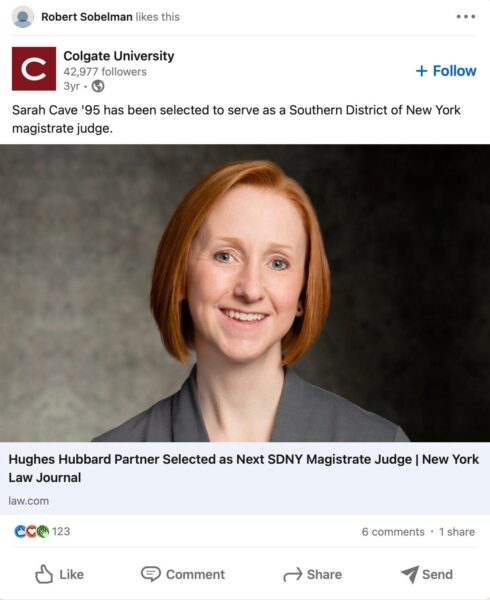
Task: Click the 123 reactions count
Action: 61,531
